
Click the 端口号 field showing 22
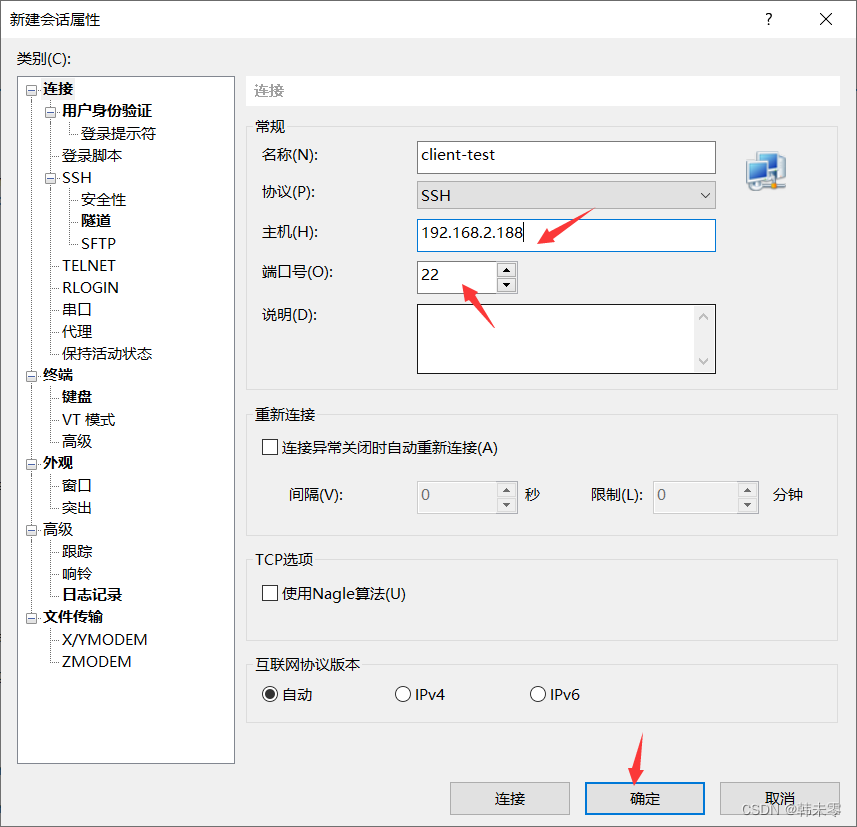457,277
